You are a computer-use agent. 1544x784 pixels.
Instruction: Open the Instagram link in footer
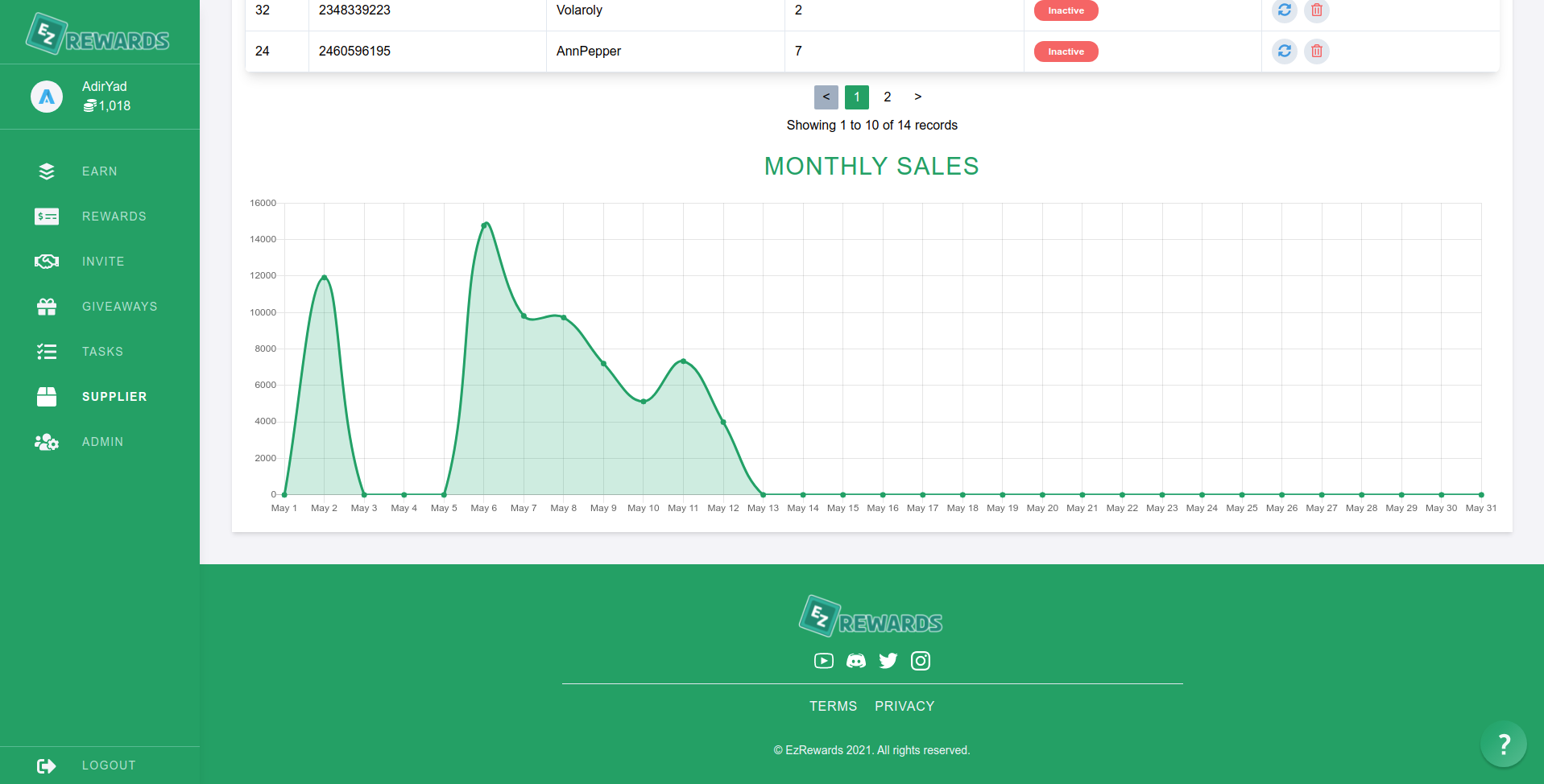click(x=921, y=661)
